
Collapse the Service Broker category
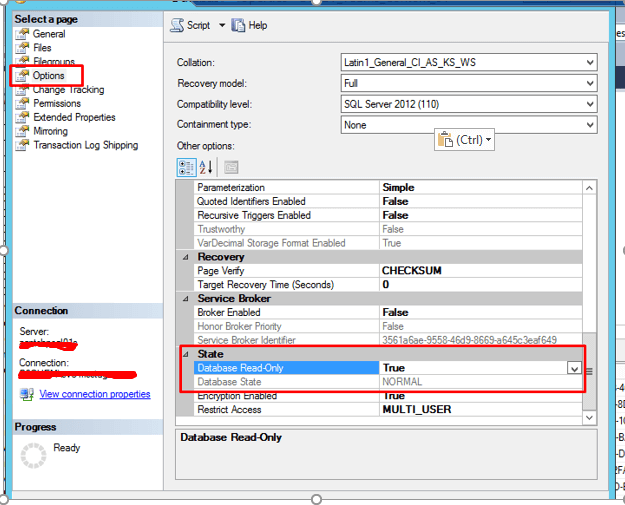pyautogui.click(x=186, y=299)
